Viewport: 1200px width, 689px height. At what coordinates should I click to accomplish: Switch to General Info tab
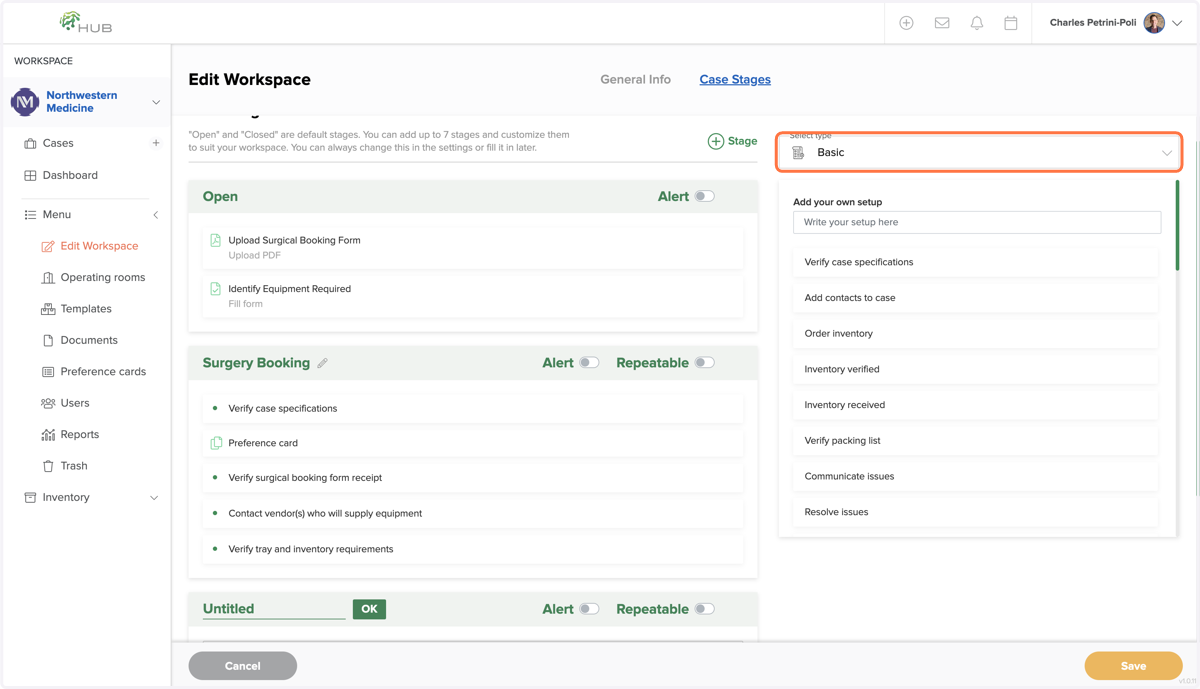point(635,79)
